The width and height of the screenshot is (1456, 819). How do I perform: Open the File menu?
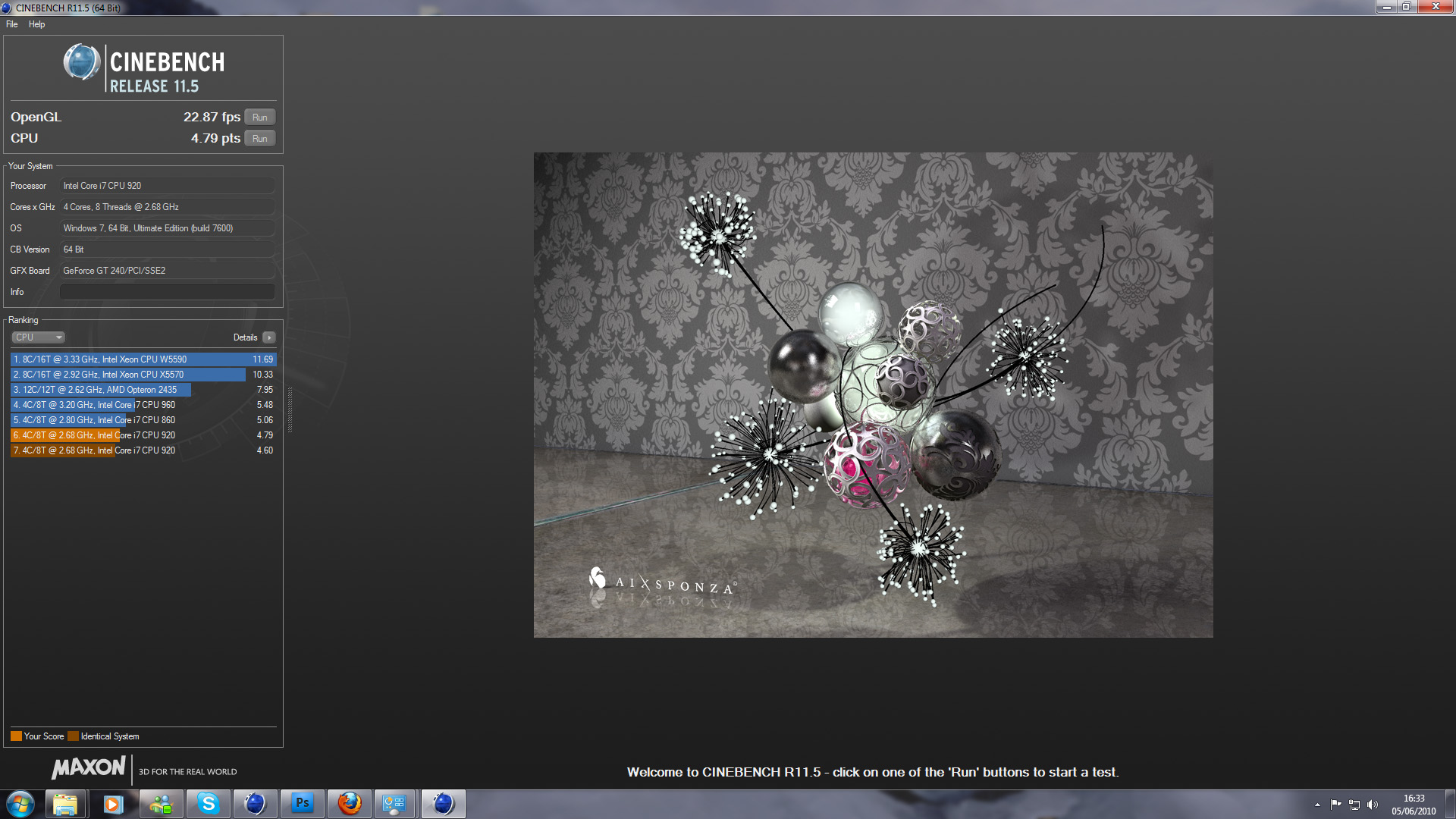click(x=12, y=24)
